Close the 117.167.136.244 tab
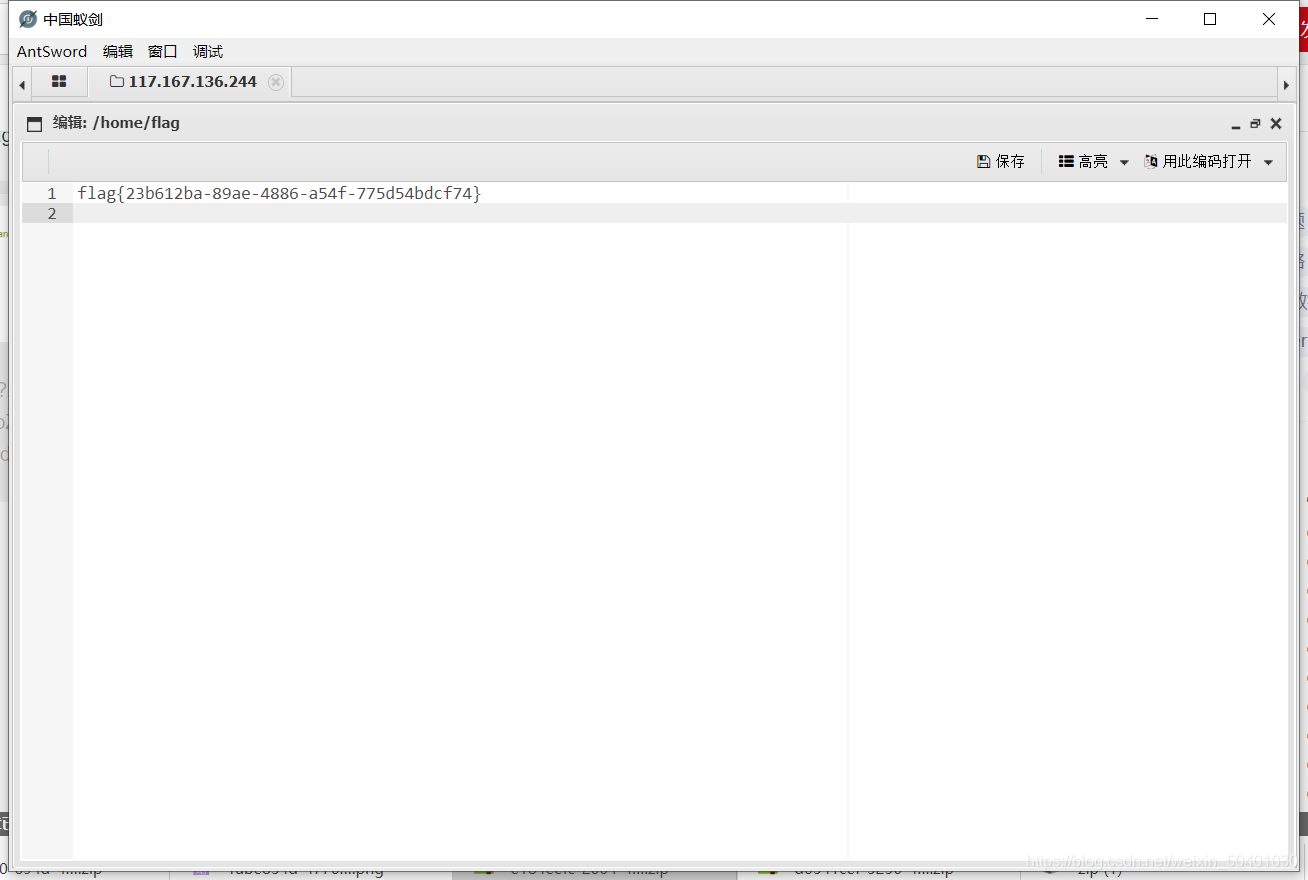 276,82
